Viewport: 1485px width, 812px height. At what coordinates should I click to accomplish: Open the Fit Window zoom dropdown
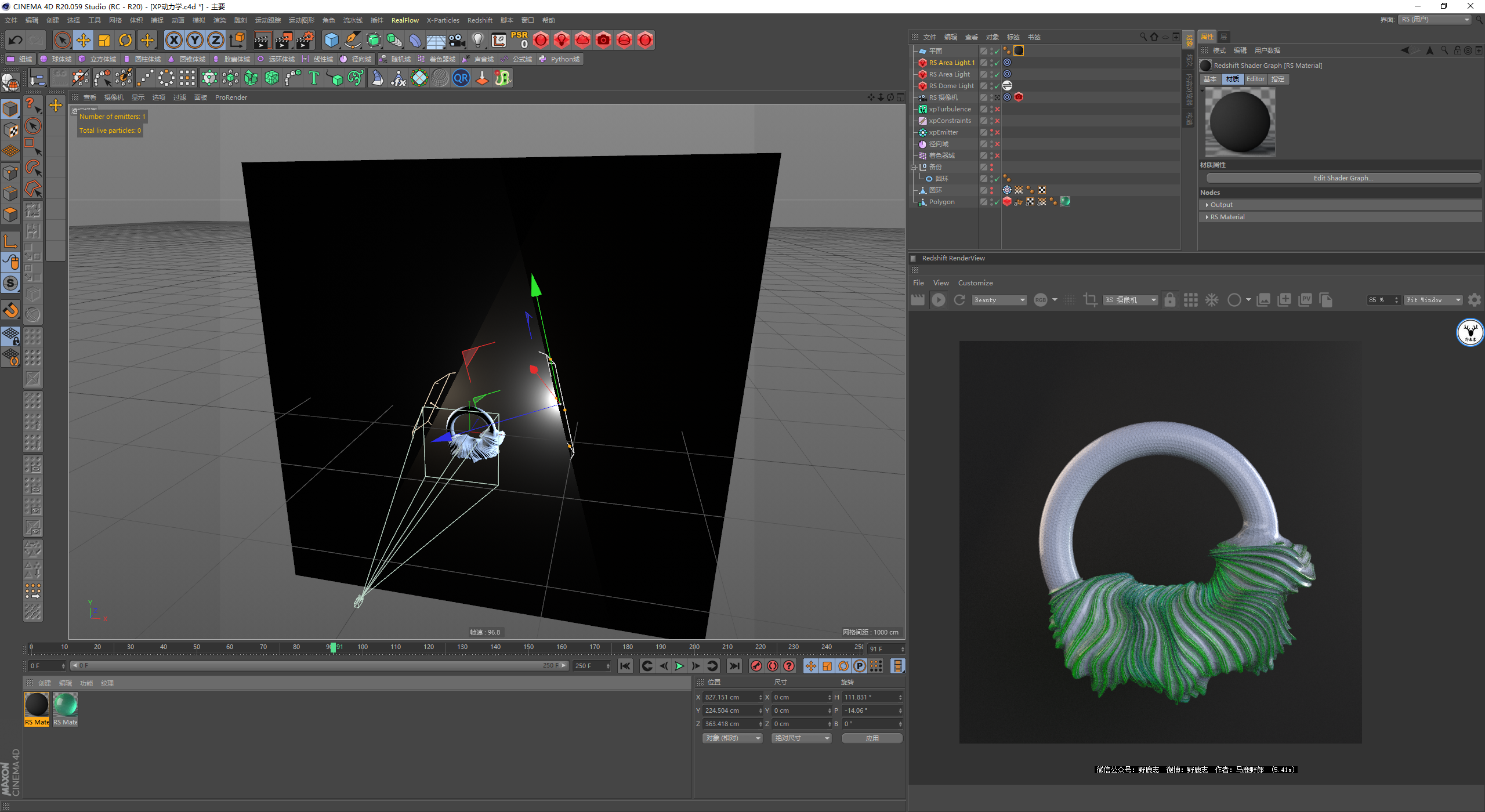(1433, 300)
